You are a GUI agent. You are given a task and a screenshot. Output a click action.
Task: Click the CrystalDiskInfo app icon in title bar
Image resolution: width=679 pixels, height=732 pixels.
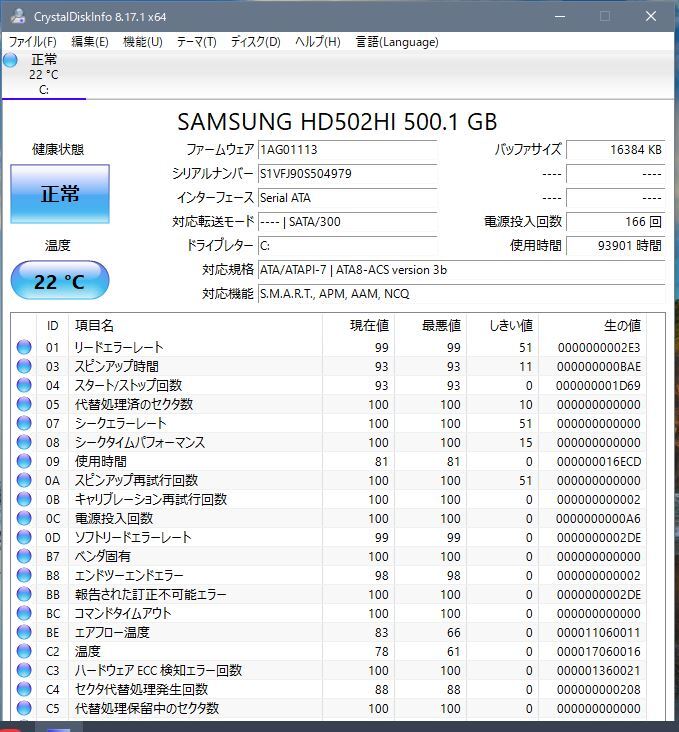pos(18,17)
